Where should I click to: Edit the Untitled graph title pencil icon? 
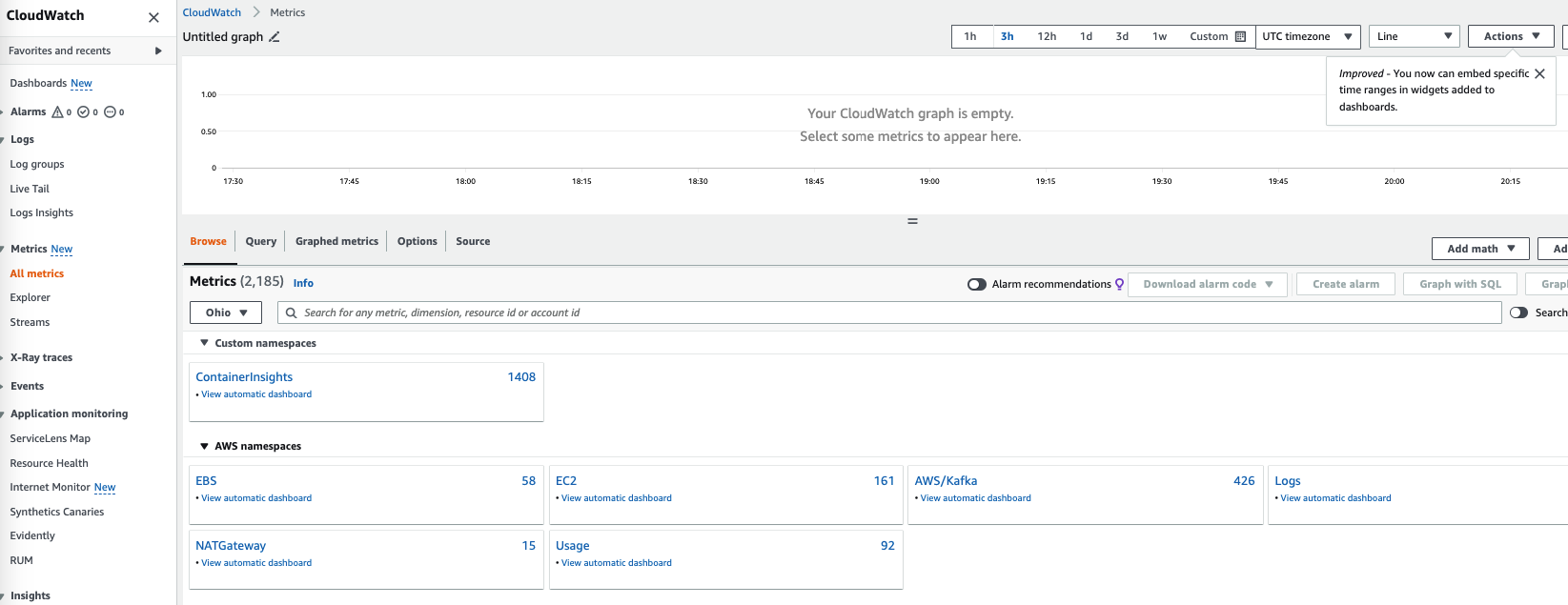pyautogui.click(x=275, y=37)
